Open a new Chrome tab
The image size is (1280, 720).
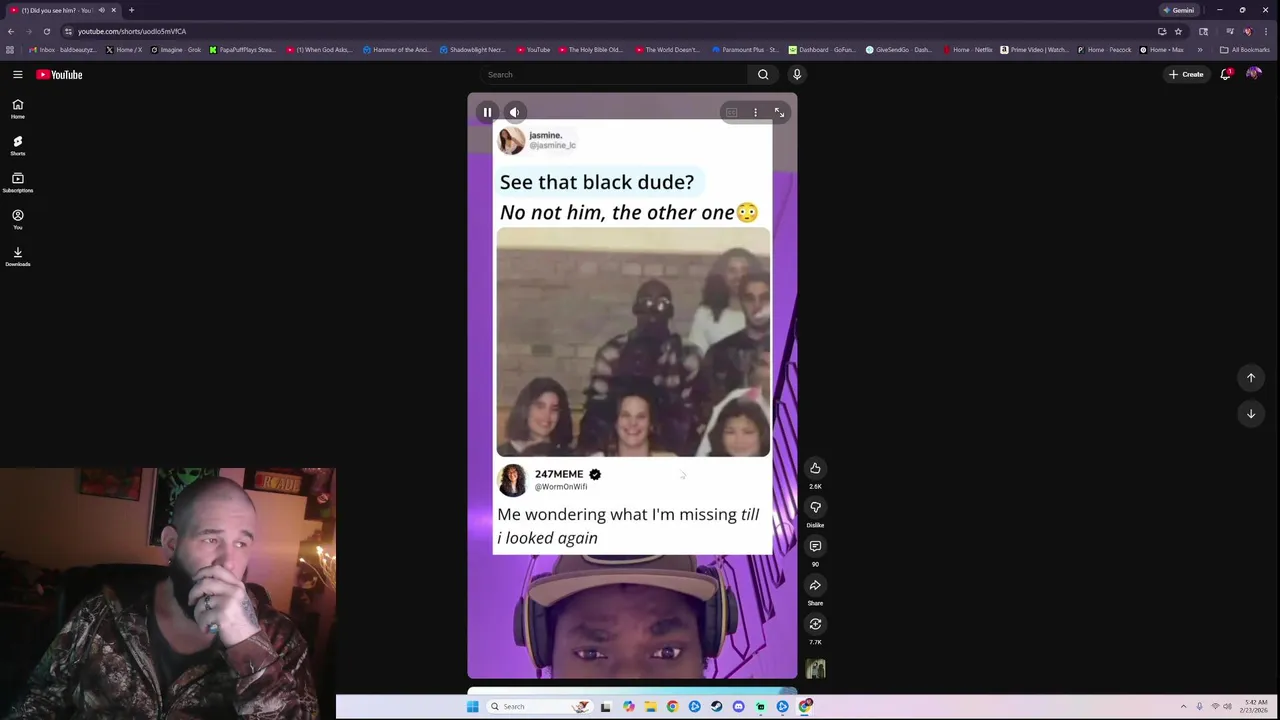[x=131, y=10]
